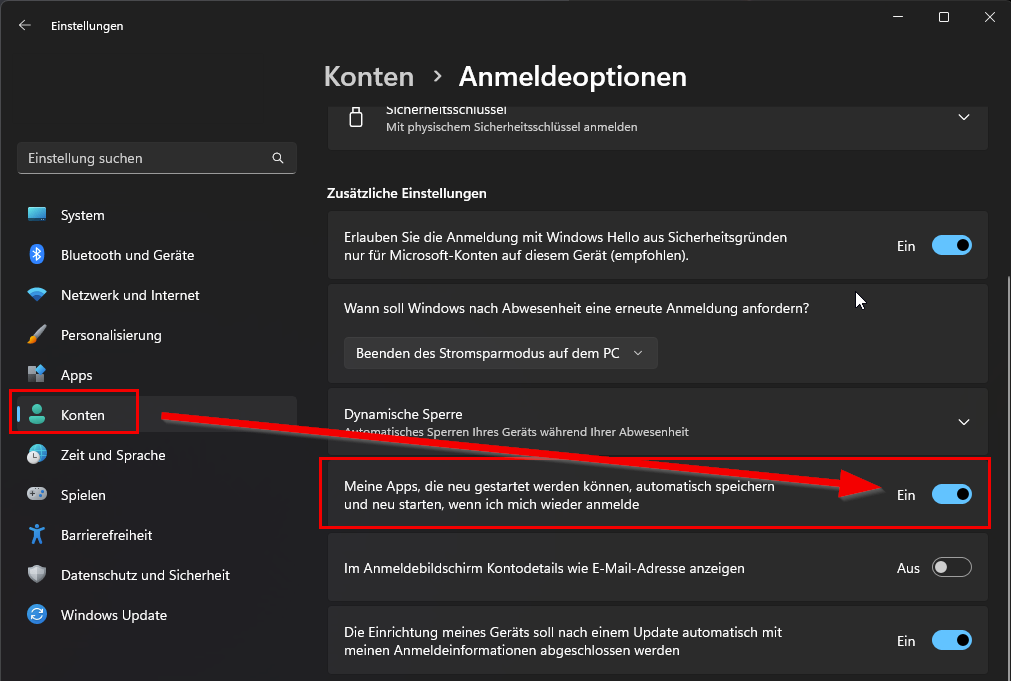Click the Barrierefreiheit accessibility figure icon
Viewport: 1011px width, 681px height.
tap(37, 535)
